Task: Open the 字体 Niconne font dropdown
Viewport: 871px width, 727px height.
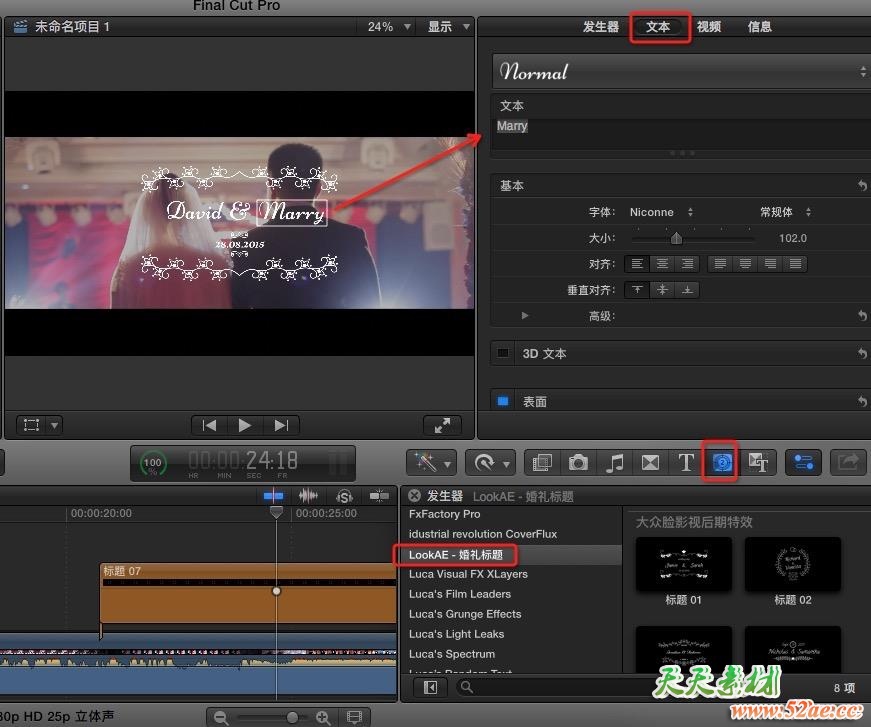Action: click(661, 212)
